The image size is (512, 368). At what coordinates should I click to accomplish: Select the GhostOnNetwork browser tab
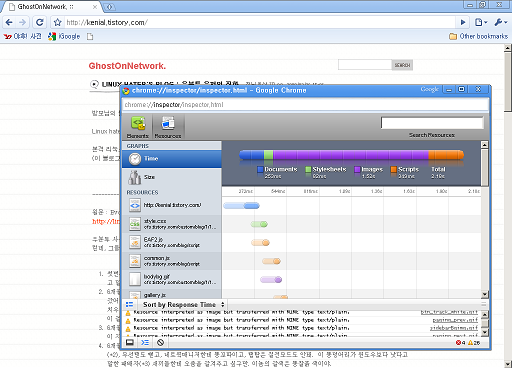(x=52, y=7)
